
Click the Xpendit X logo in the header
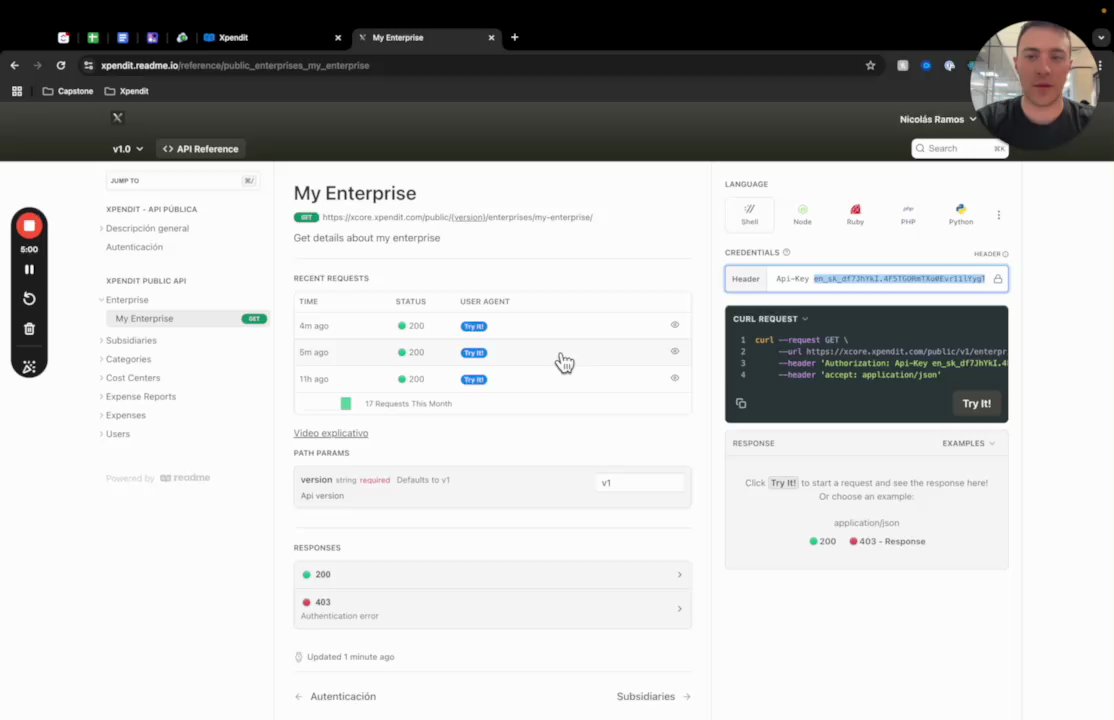coord(118,118)
